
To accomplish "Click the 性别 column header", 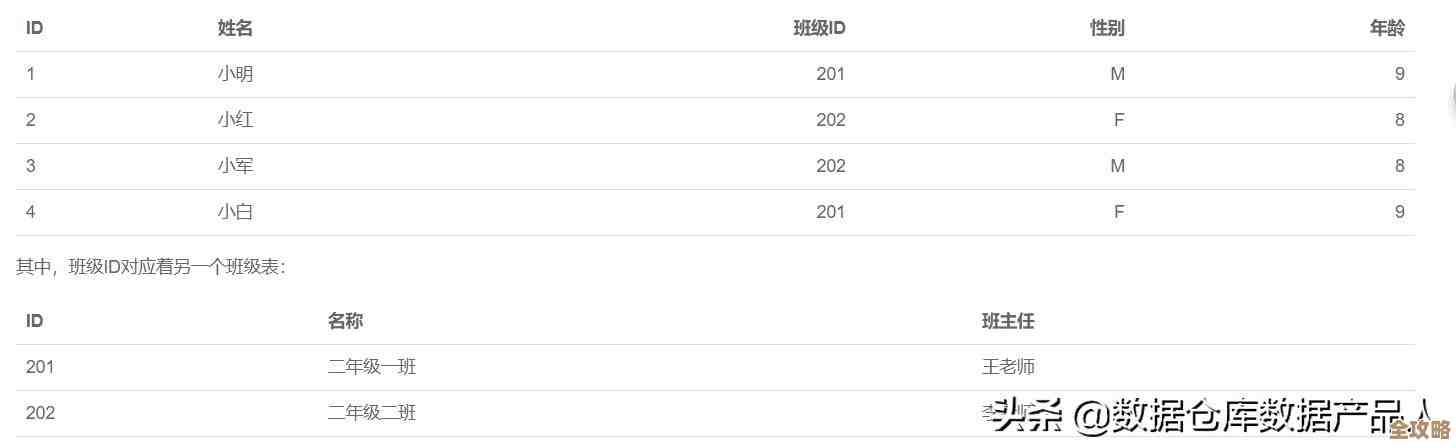I will [x=1107, y=28].
